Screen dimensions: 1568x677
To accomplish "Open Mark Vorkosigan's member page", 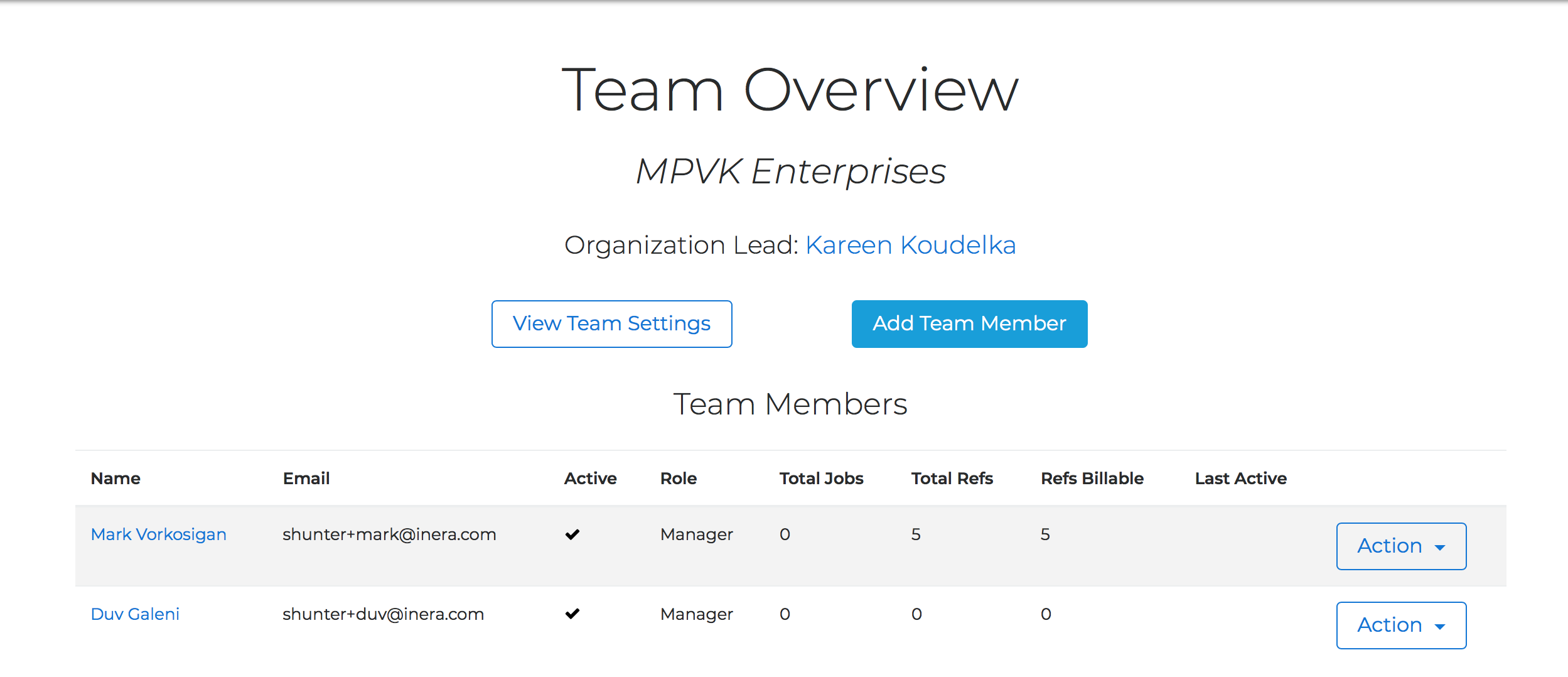I will point(158,534).
